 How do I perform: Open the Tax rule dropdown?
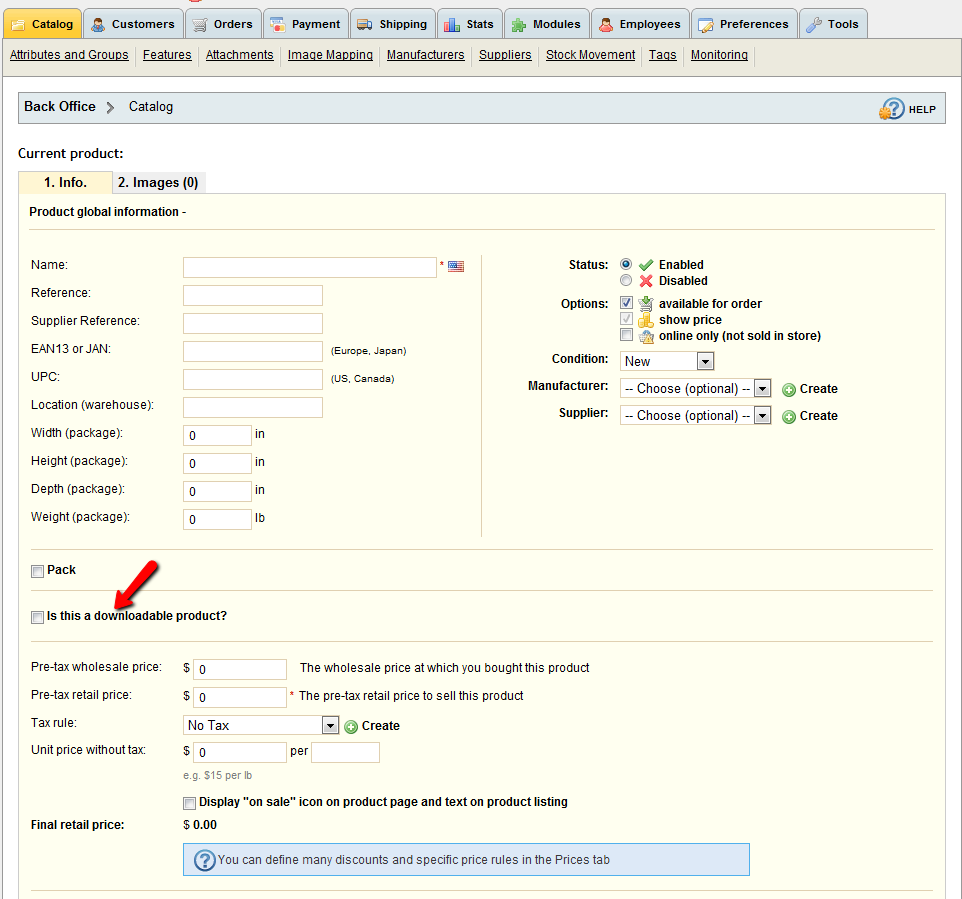click(262, 725)
